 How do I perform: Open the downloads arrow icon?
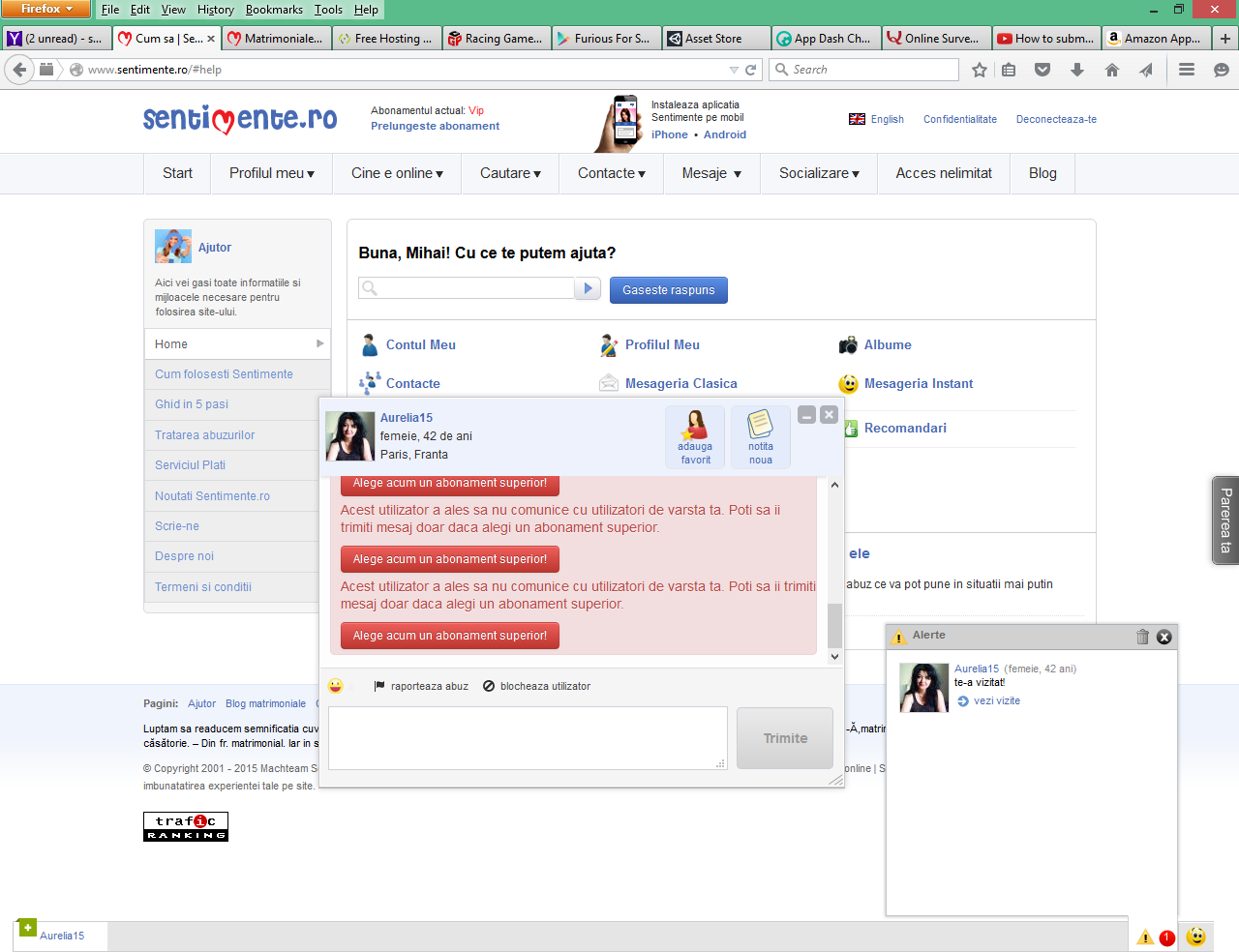tap(1077, 70)
